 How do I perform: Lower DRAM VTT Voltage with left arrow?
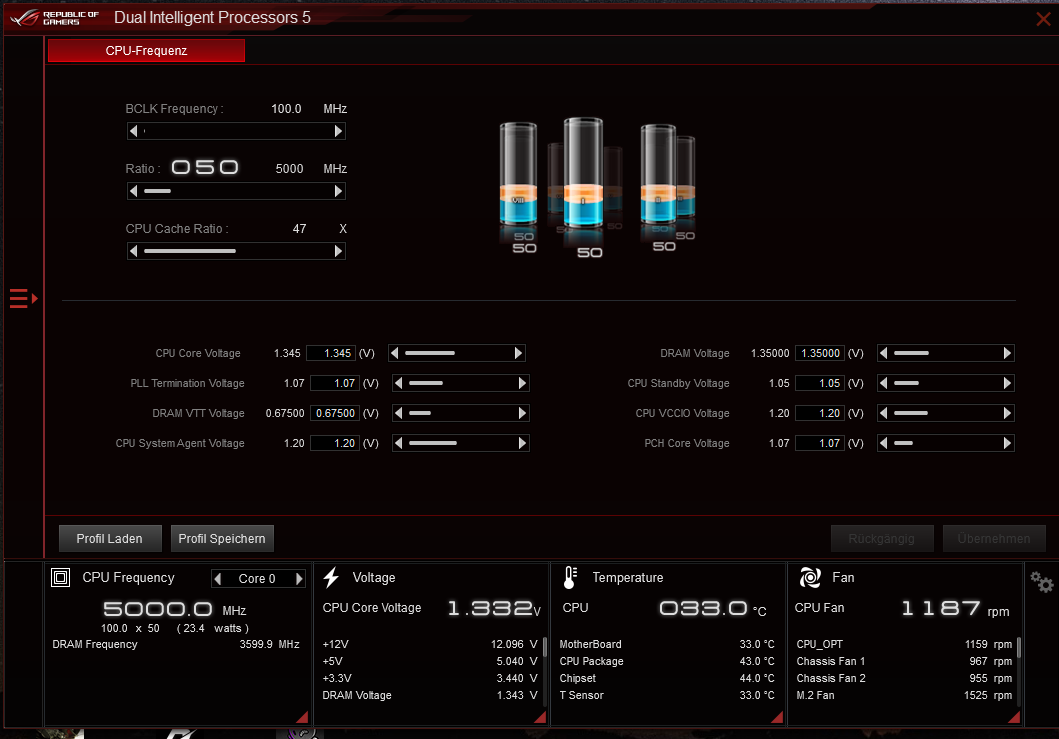[398, 413]
